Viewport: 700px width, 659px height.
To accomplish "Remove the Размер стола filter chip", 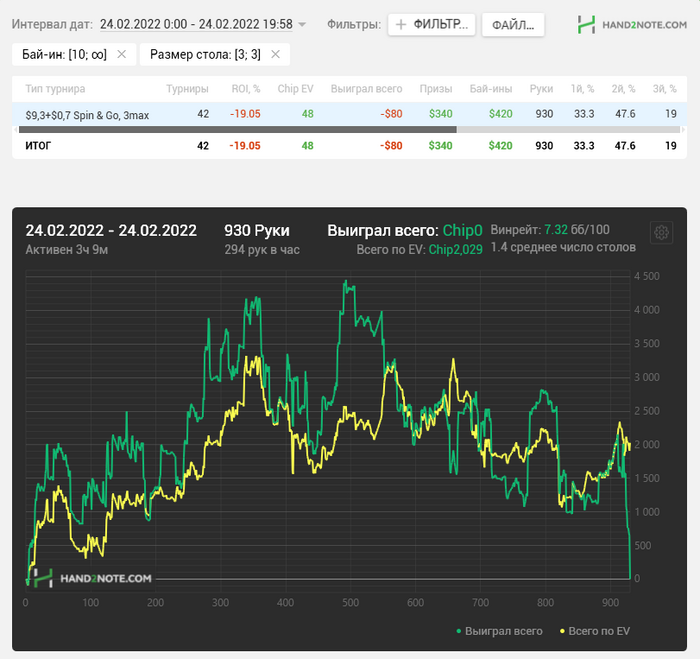I will 275,54.
